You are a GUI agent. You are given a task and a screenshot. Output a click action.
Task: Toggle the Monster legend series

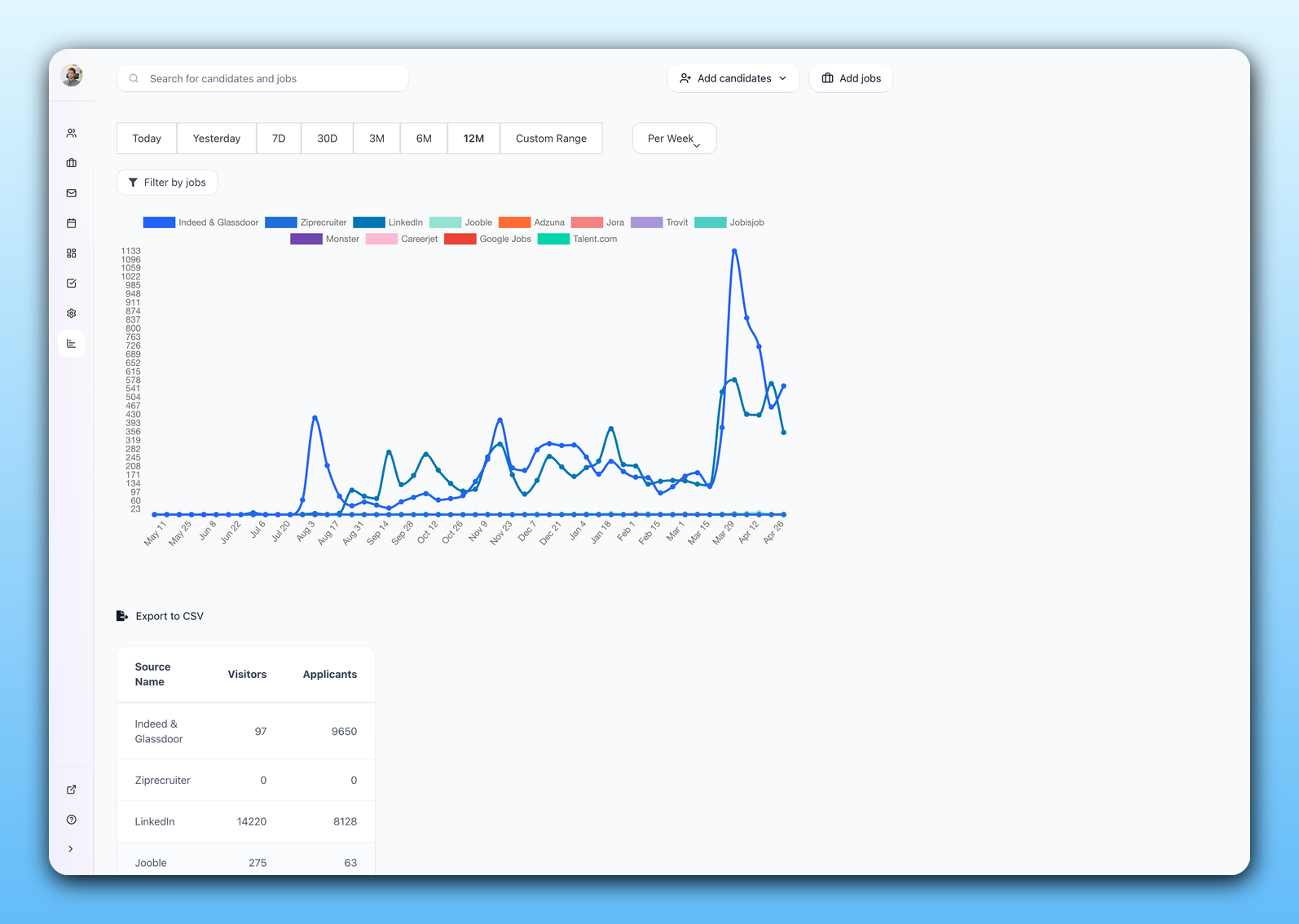(x=324, y=239)
